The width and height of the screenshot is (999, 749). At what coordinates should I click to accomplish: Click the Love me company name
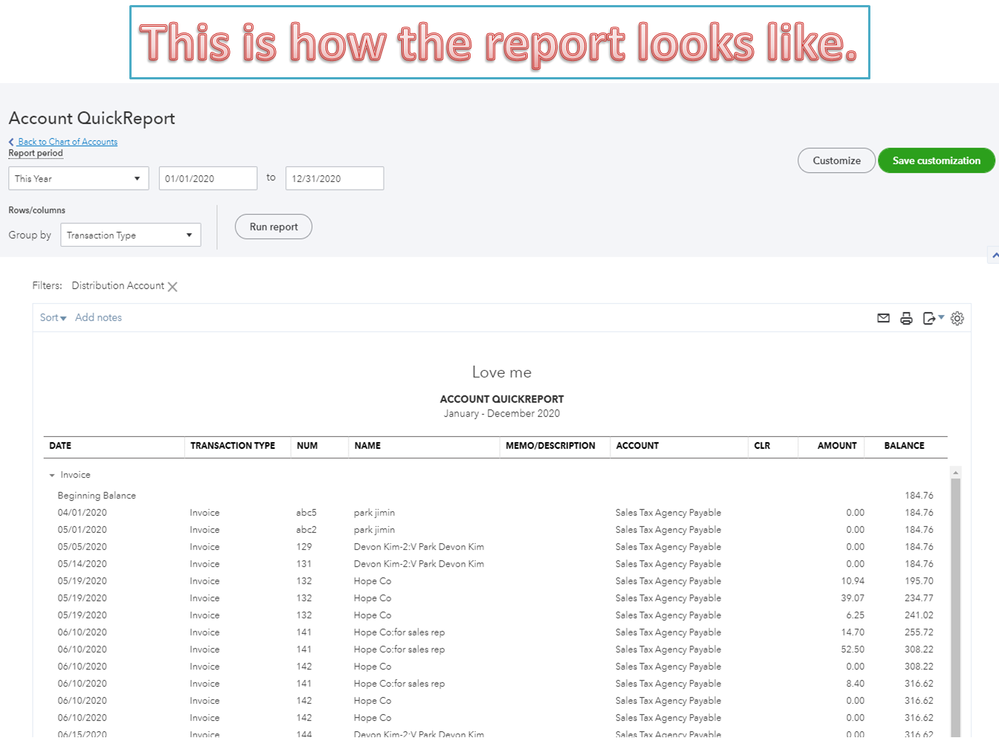[x=501, y=372]
